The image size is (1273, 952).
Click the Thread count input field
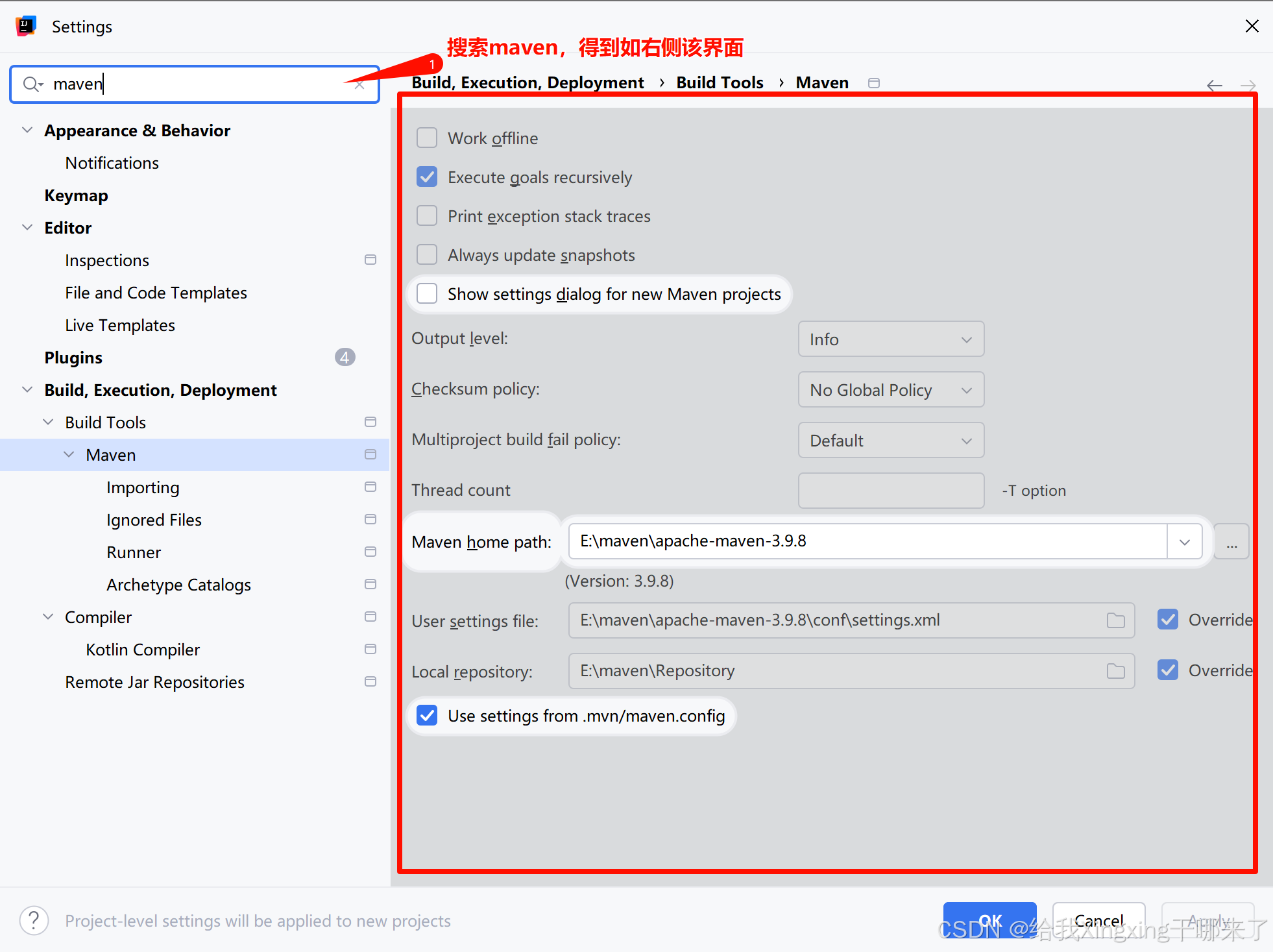point(890,491)
